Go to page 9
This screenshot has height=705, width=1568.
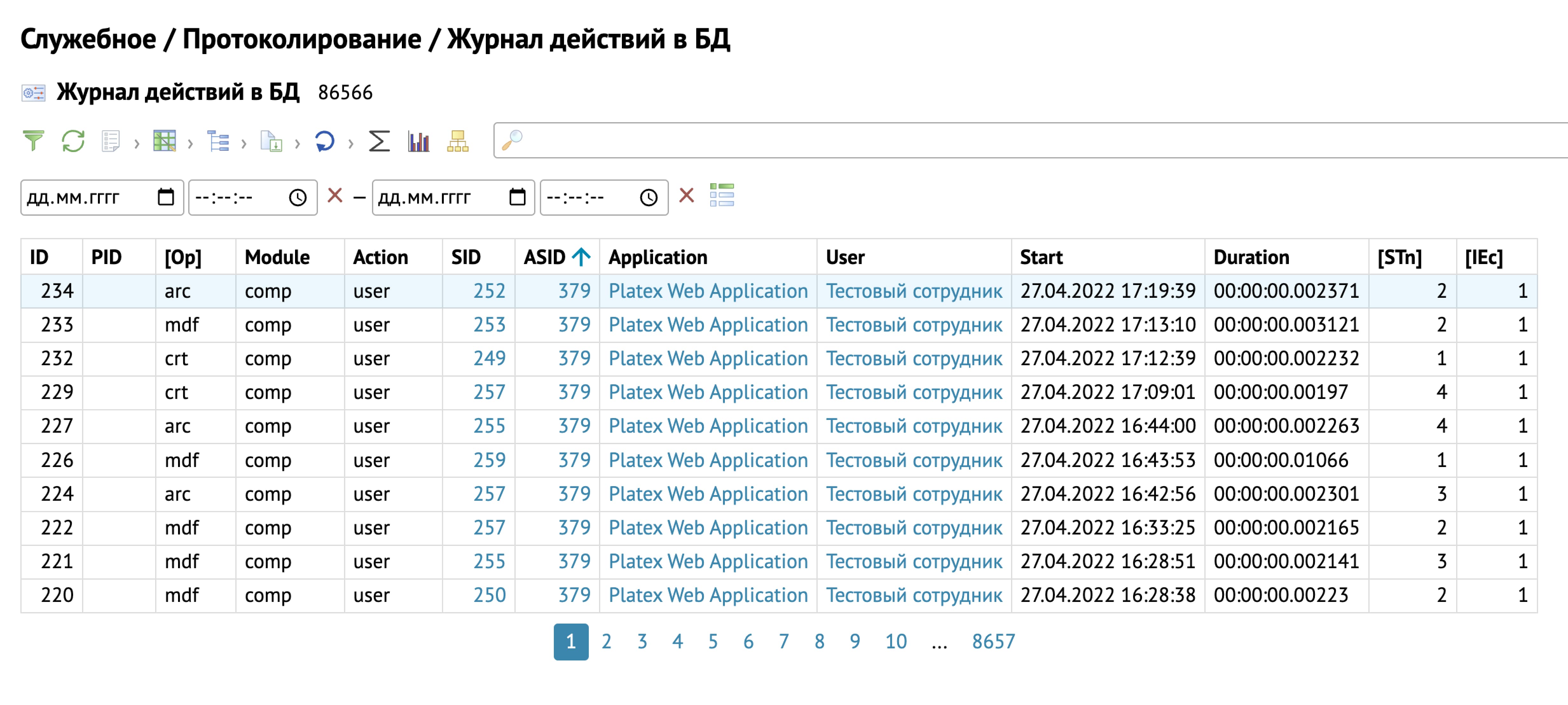[x=855, y=641]
